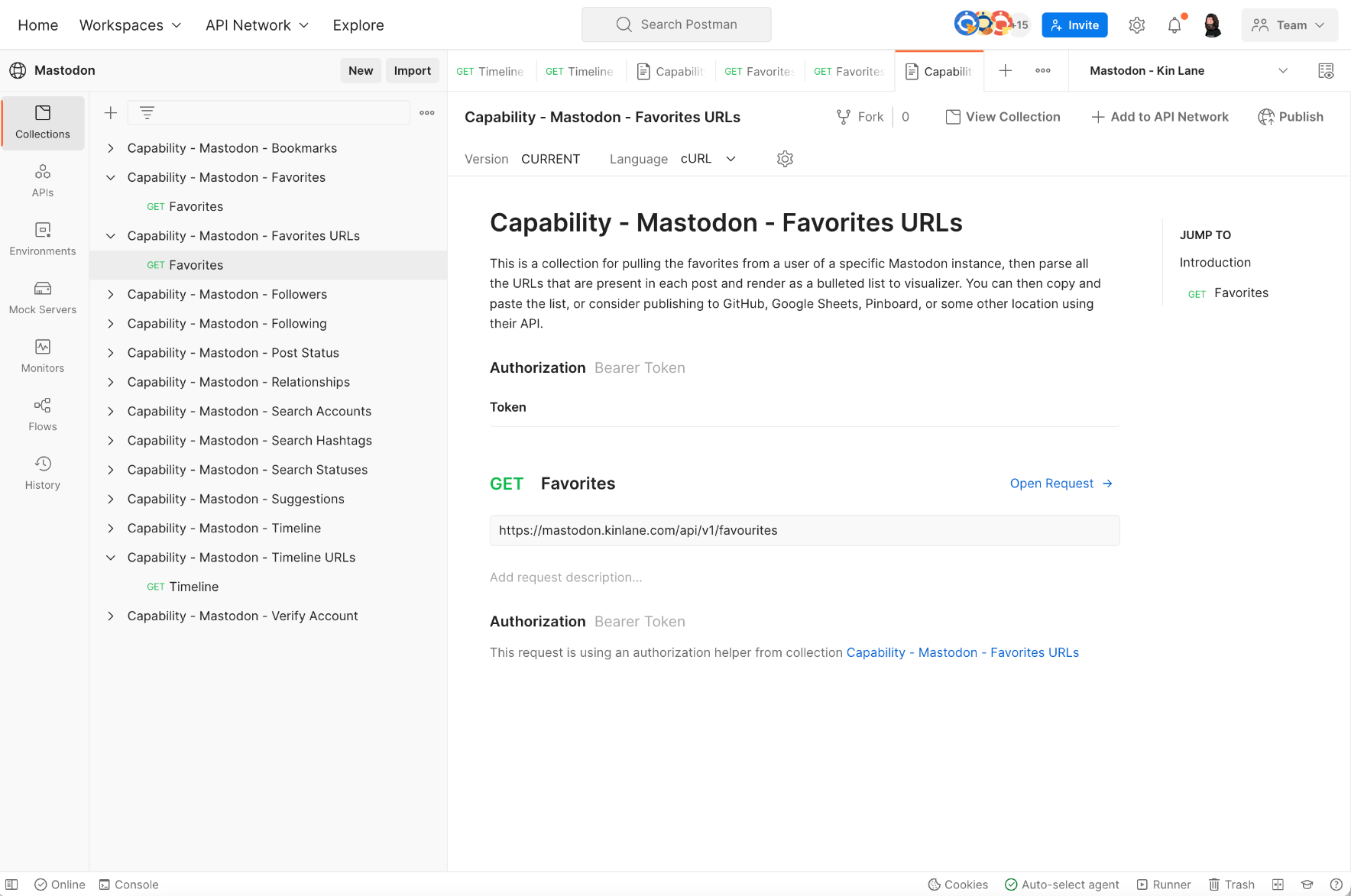Click the team members avatars group
This screenshot has width=1351, height=896.
point(992,24)
